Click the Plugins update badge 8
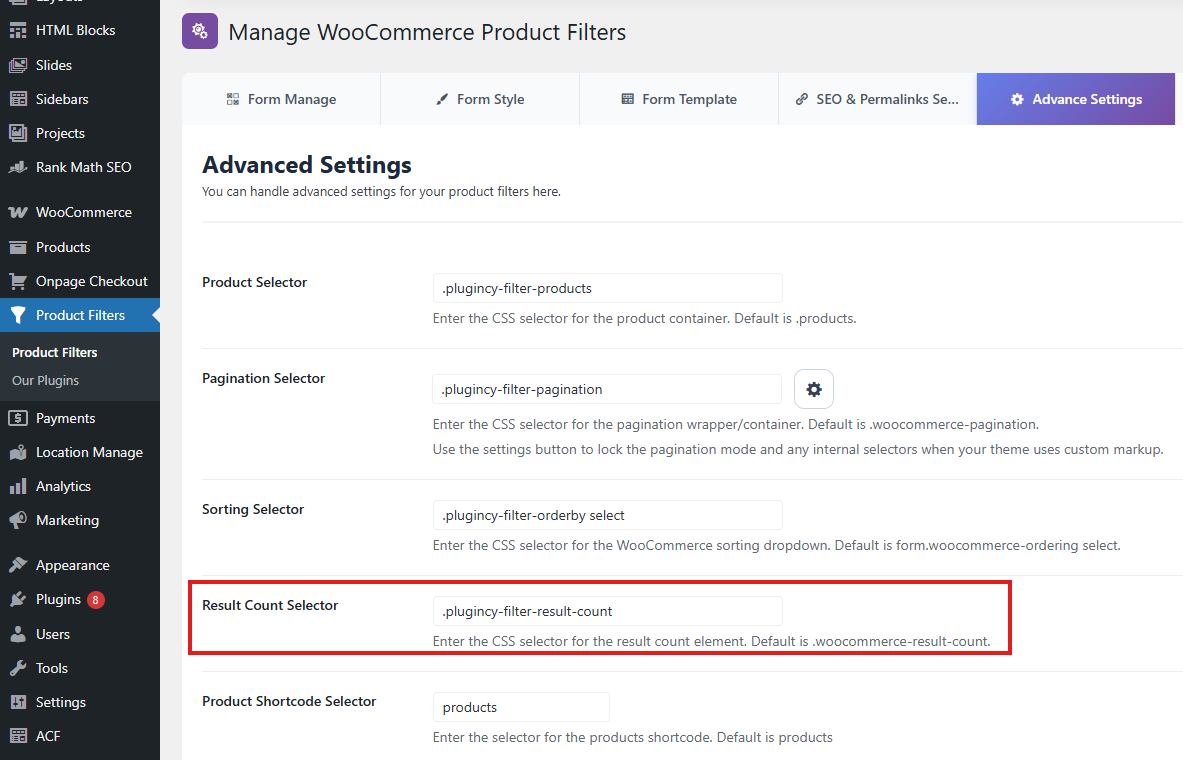This screenshot has width=1183, height=760. pos(96,600)
